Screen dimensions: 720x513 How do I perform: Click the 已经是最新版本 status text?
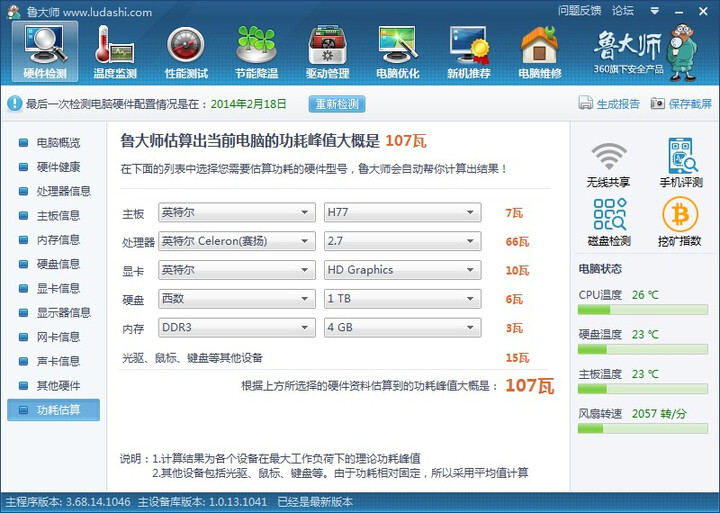[x=315, y=502]
